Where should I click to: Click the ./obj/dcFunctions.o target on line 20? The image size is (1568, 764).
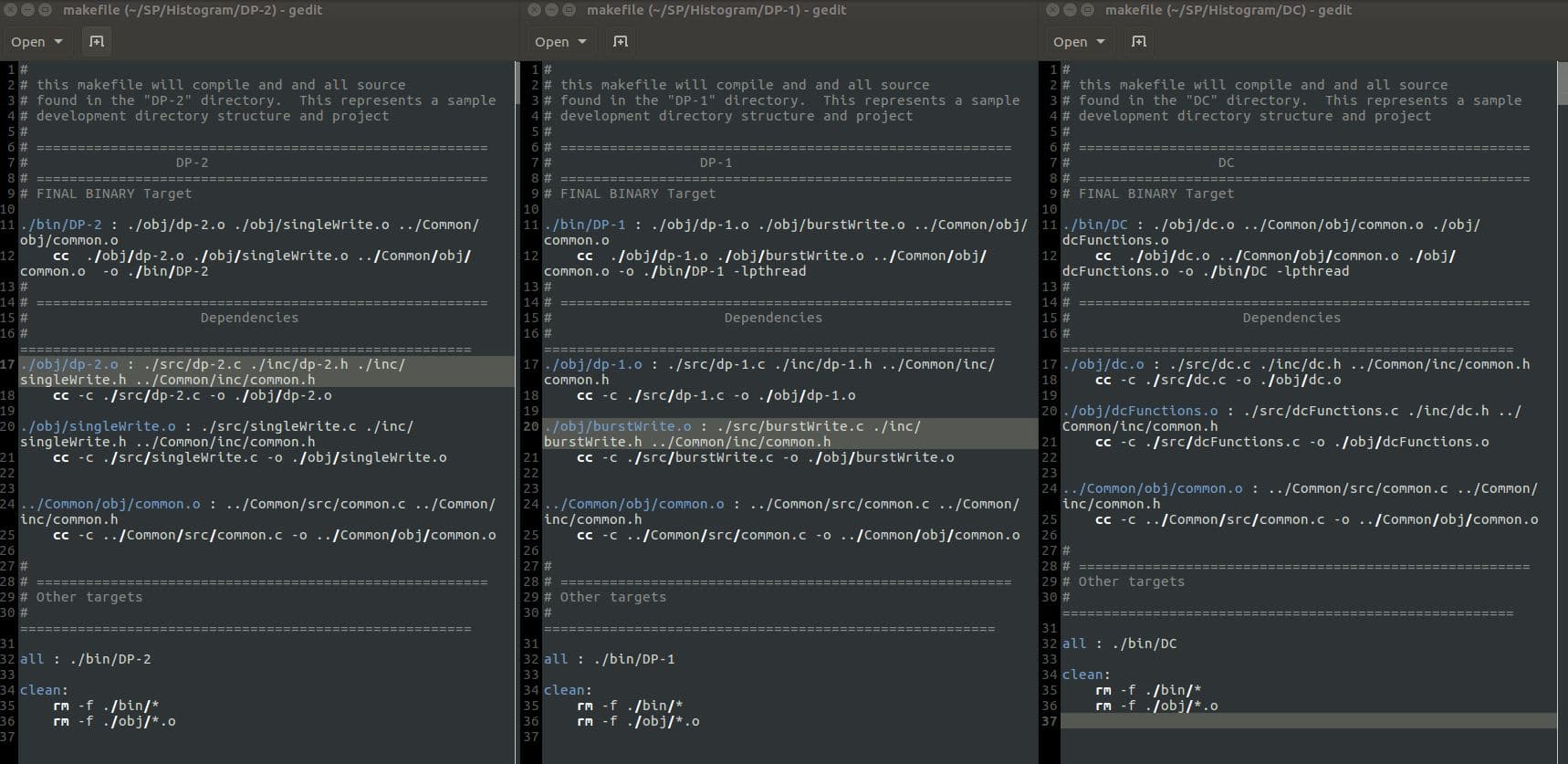(x=1140, y=411)
